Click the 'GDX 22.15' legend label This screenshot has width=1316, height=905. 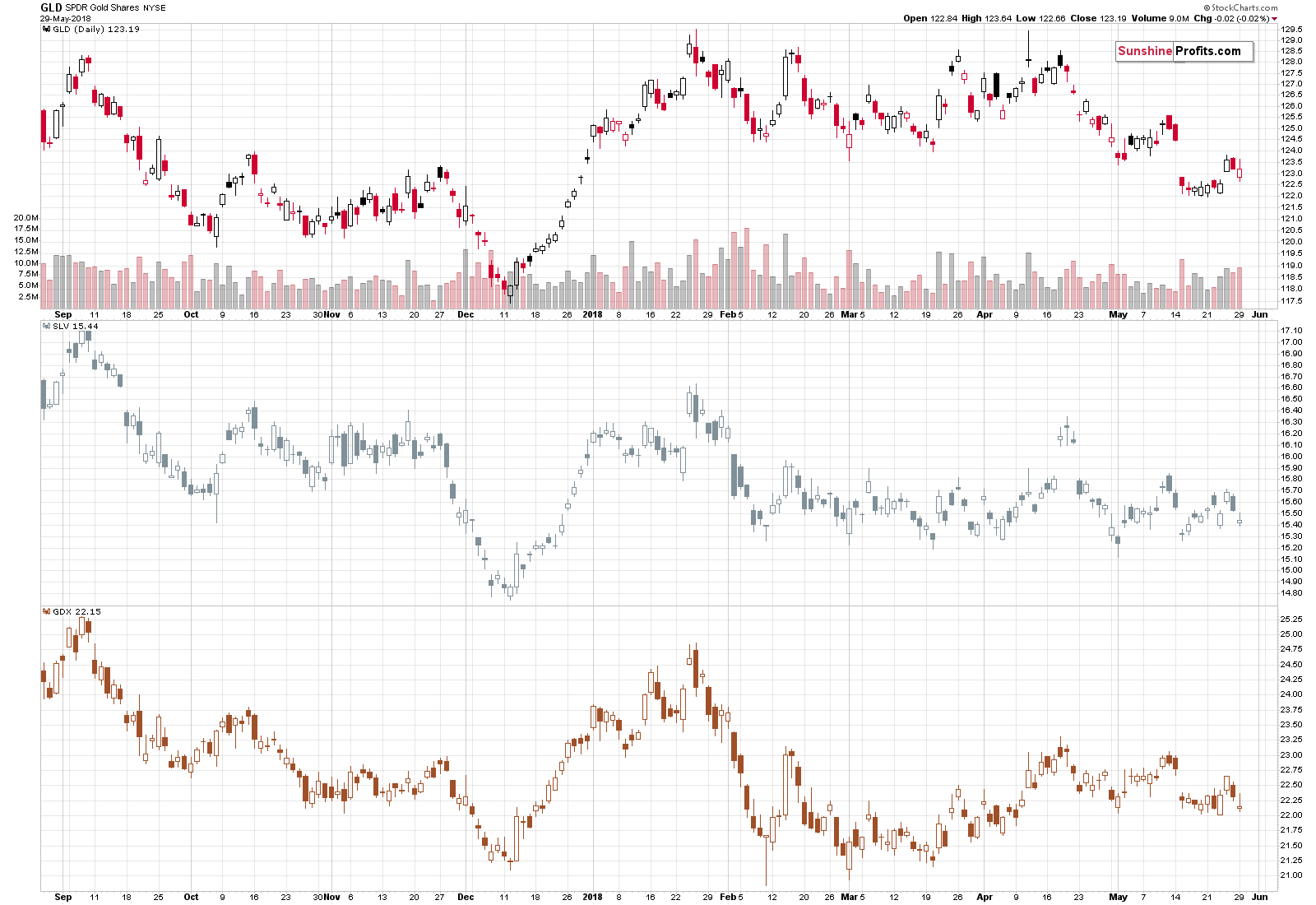[x=77, y=611]
